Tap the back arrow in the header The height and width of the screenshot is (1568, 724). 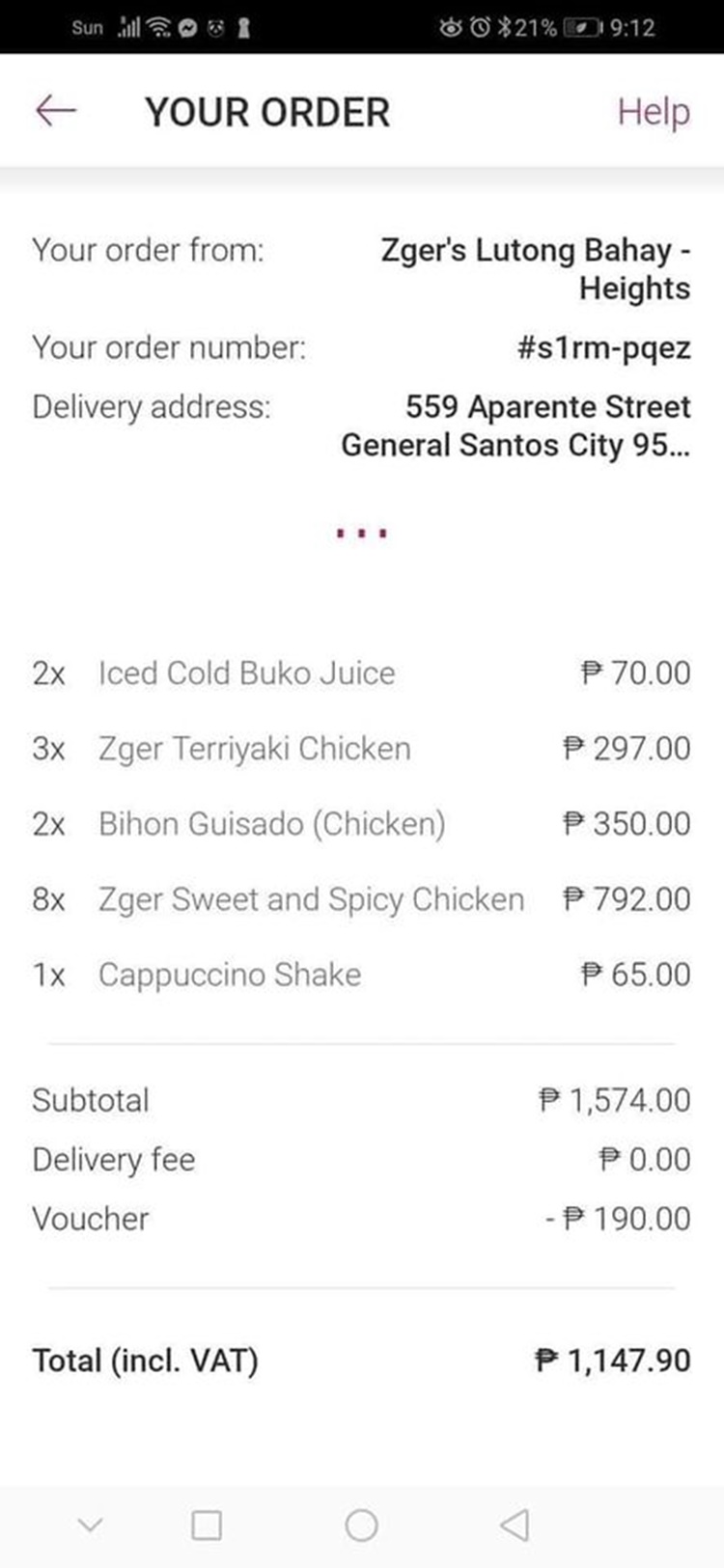tap(55, 111)
